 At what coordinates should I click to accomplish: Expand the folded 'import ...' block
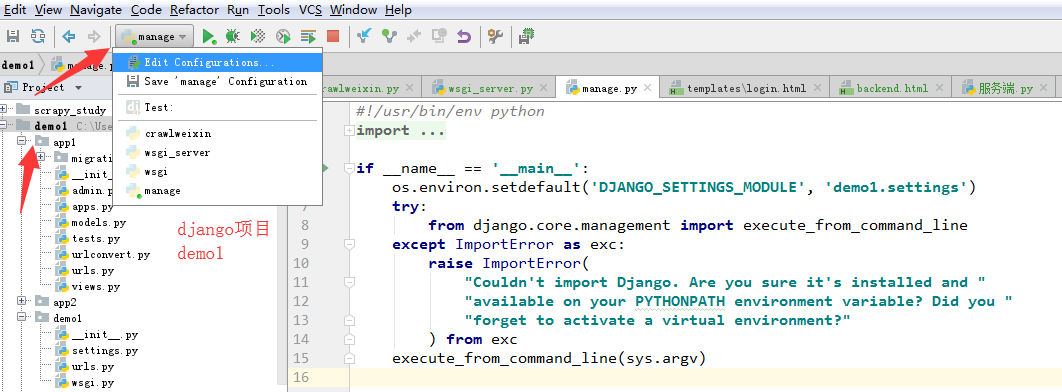pos(349,131)
